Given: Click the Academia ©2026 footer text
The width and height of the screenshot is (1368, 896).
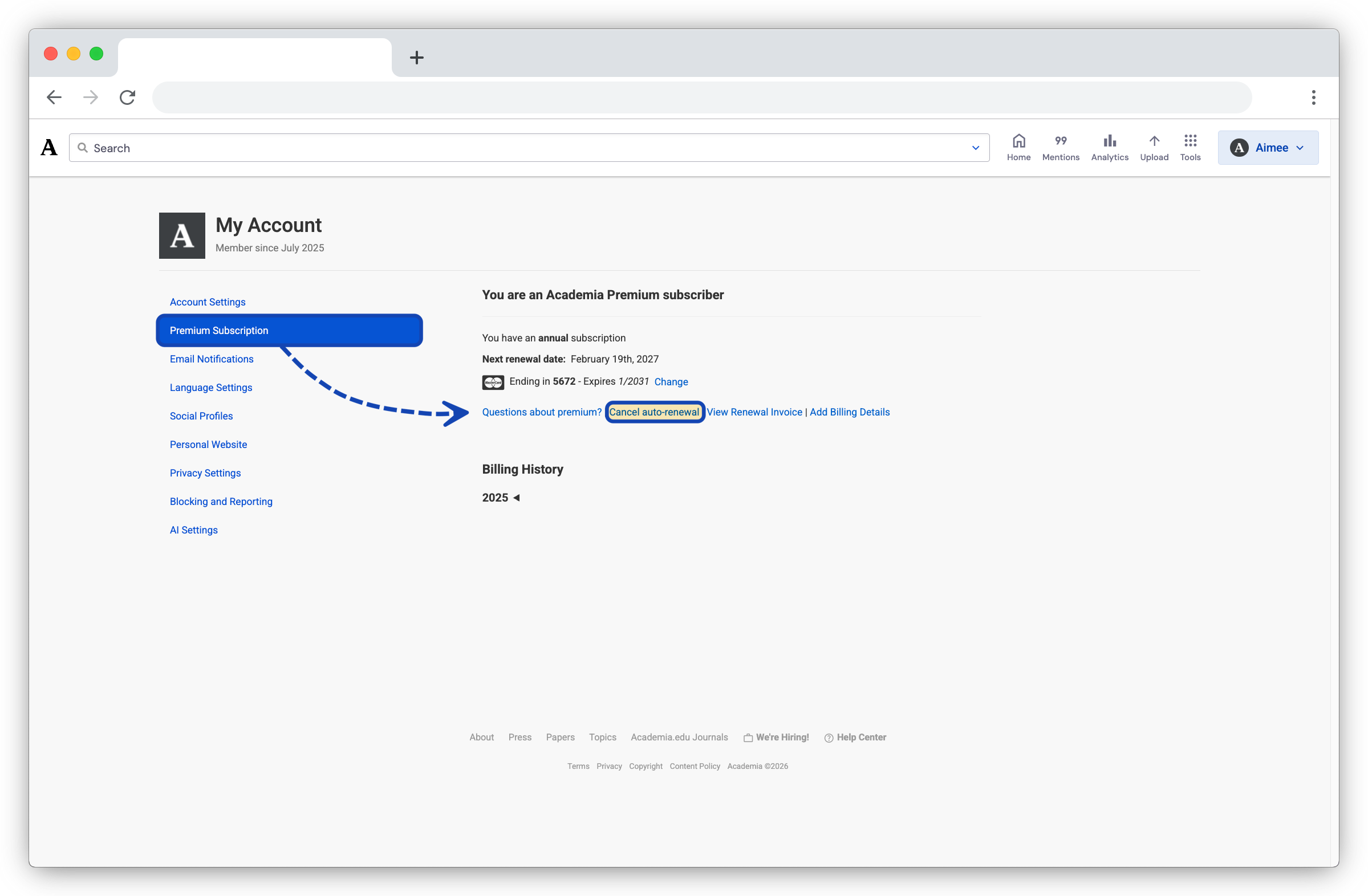Looking at the screenshot, I should click(x=757, y=767).
